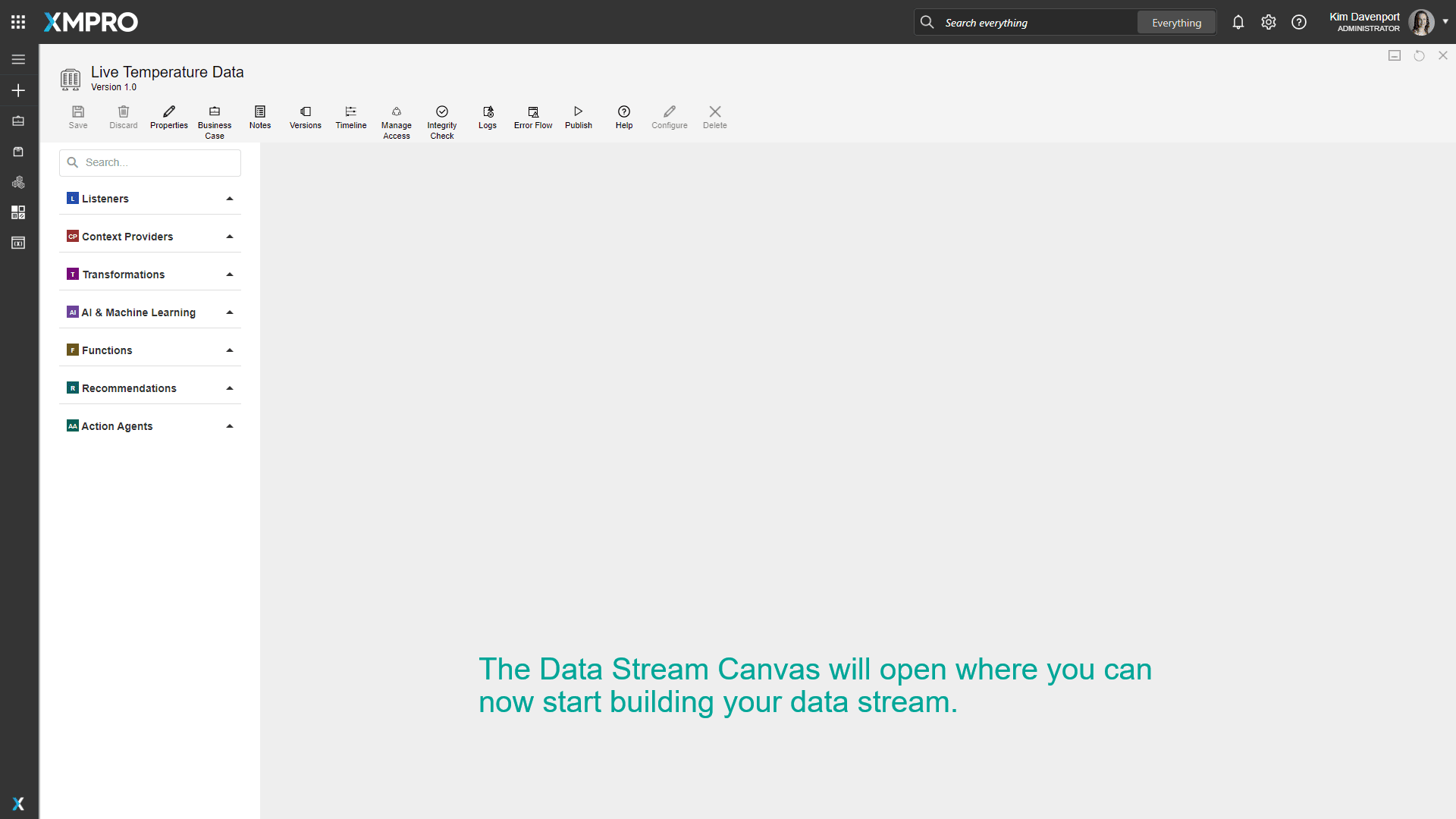Run an Integrity Check
The image size is (1456, 819).
click(x=441, y=121)
